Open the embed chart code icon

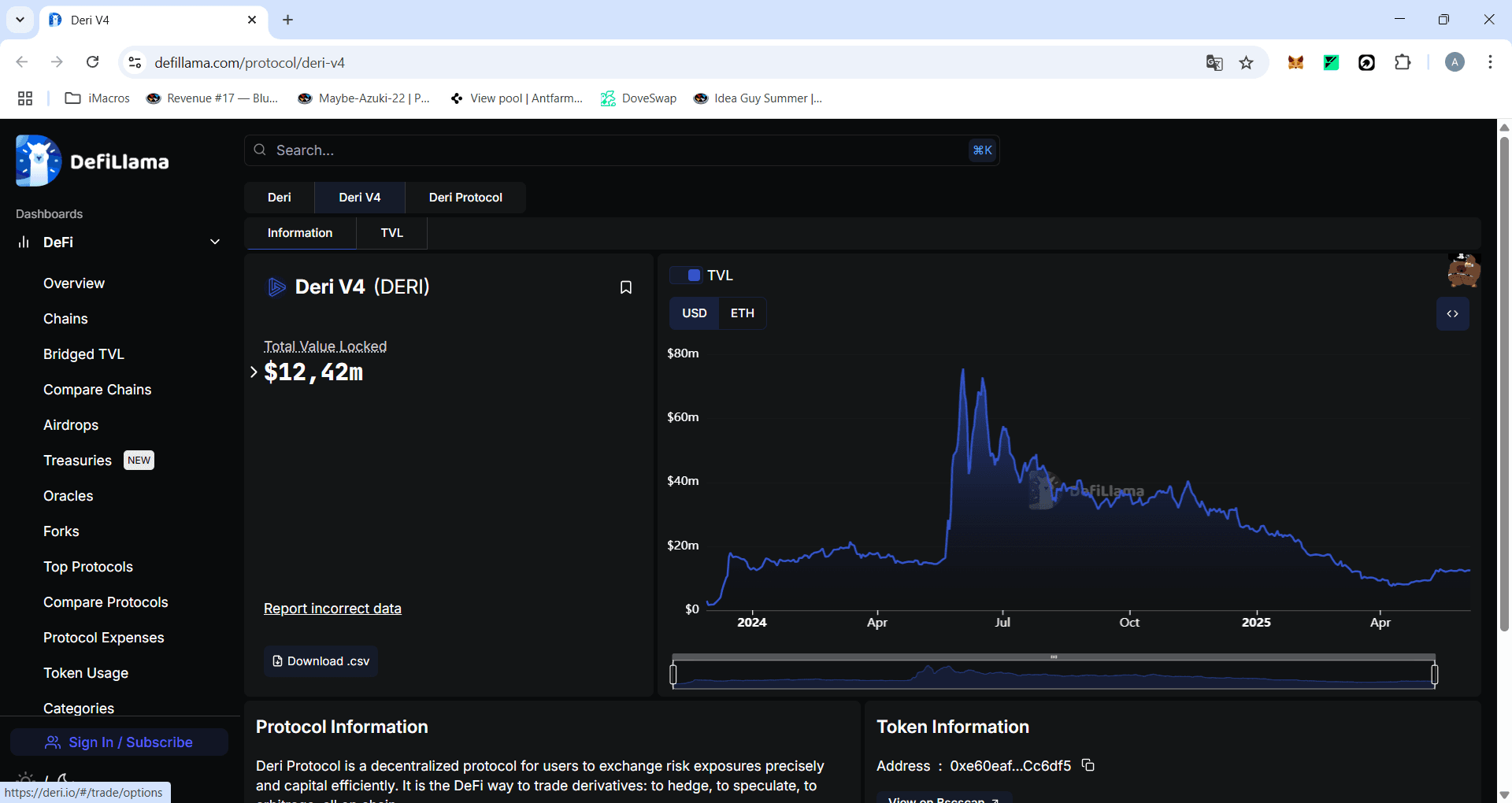[1452, 313]
